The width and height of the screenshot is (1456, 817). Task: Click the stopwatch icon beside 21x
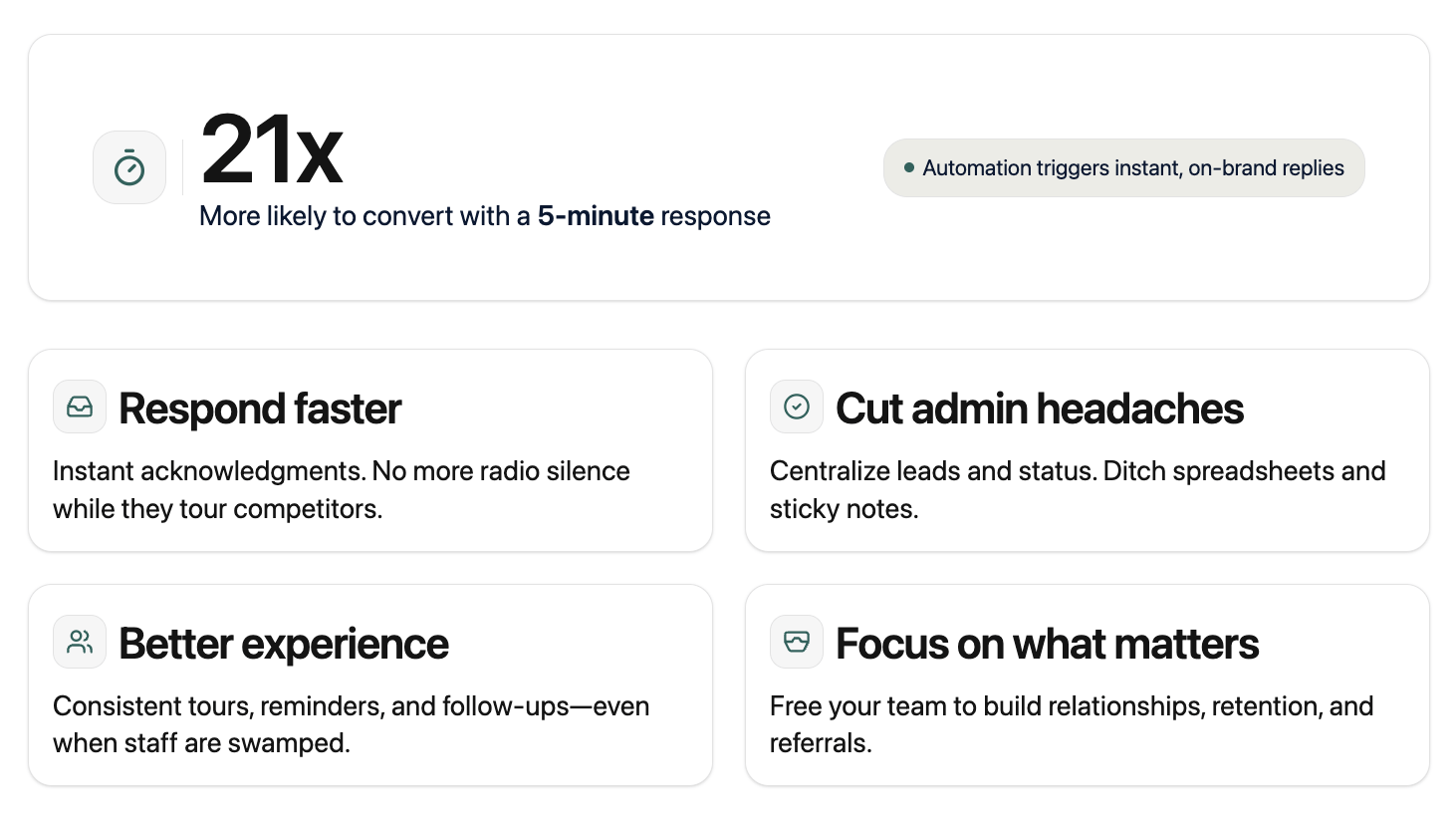(x=129, y=167)
